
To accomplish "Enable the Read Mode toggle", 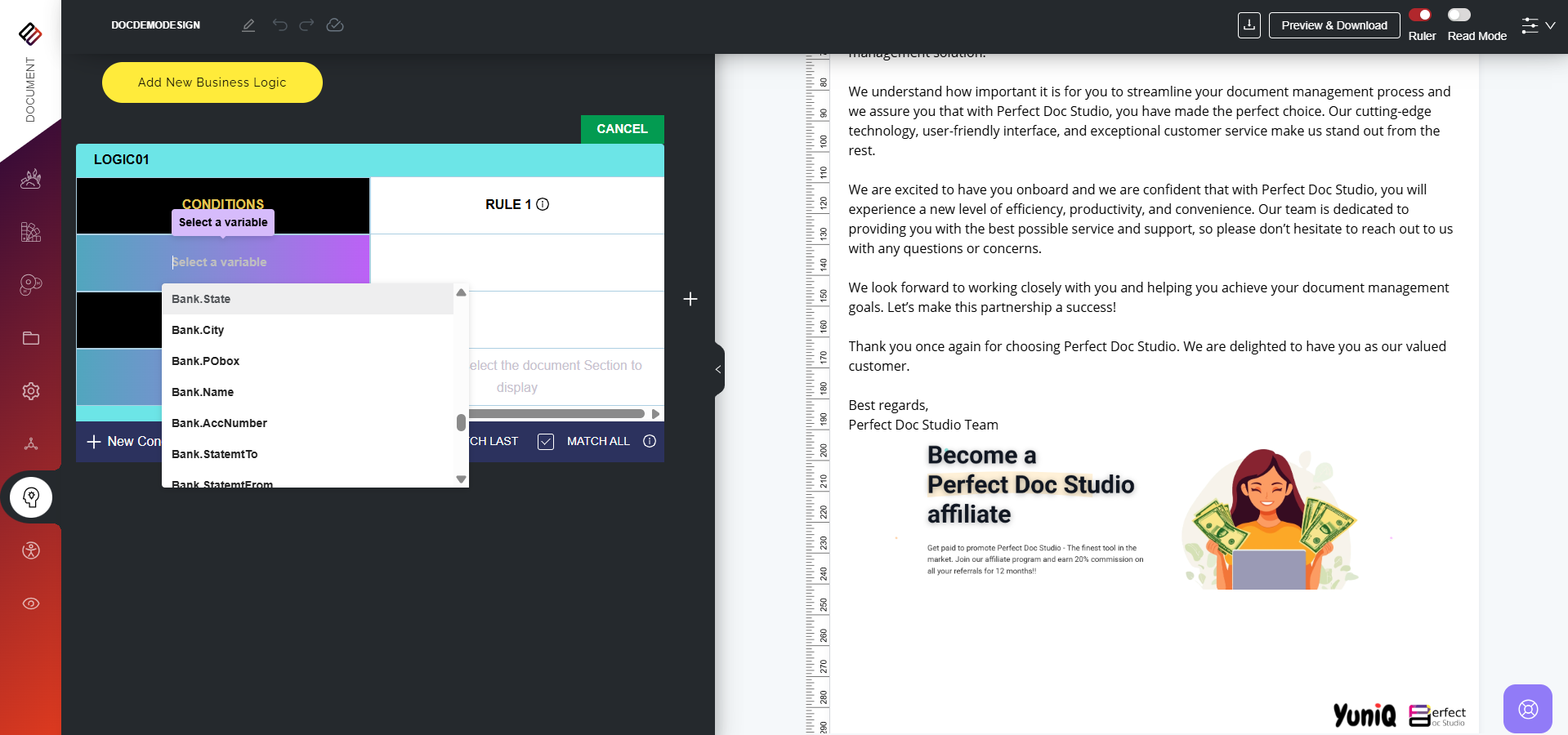I will 1459,15.
